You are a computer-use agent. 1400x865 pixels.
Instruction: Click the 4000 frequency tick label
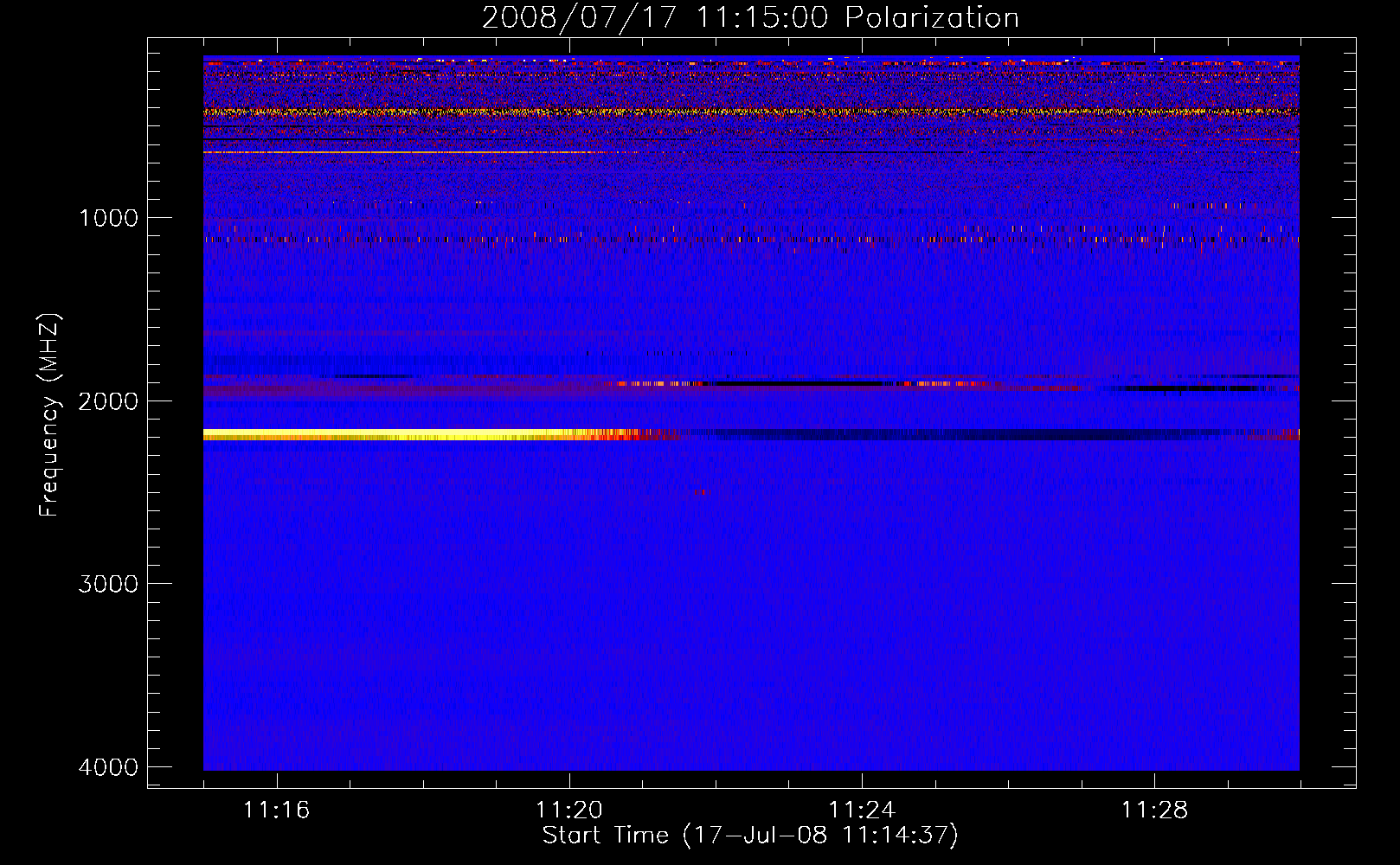pyautogui.click(x=108, y=767)
